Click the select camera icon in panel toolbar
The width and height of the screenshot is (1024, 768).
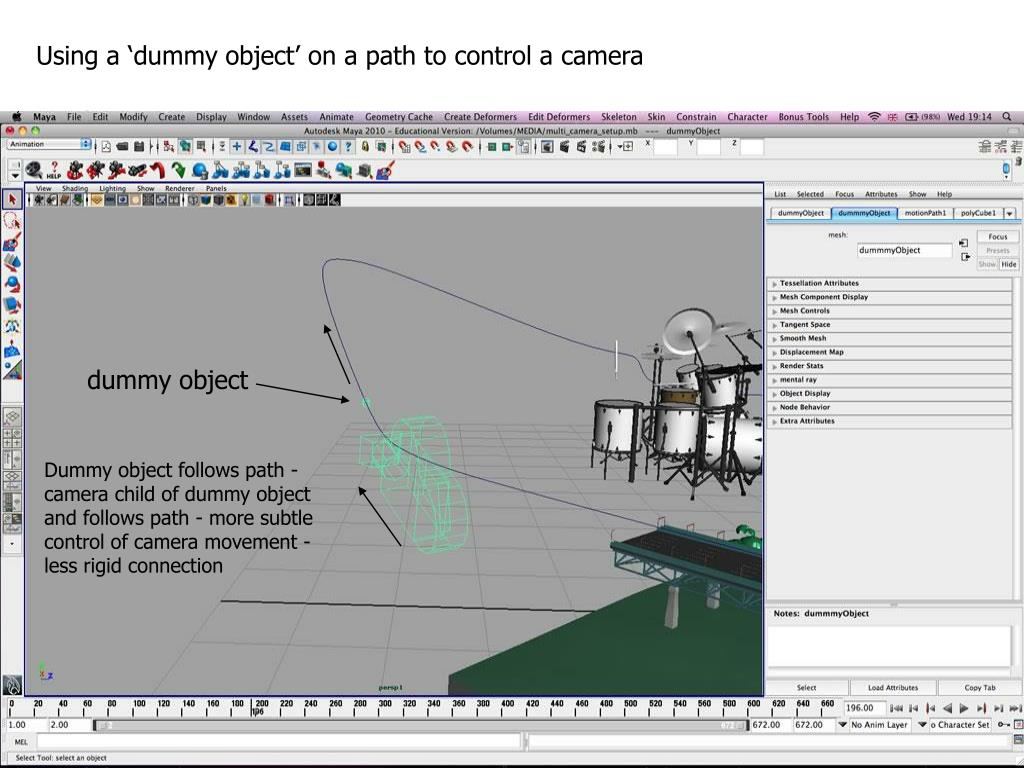click(39, 200)
